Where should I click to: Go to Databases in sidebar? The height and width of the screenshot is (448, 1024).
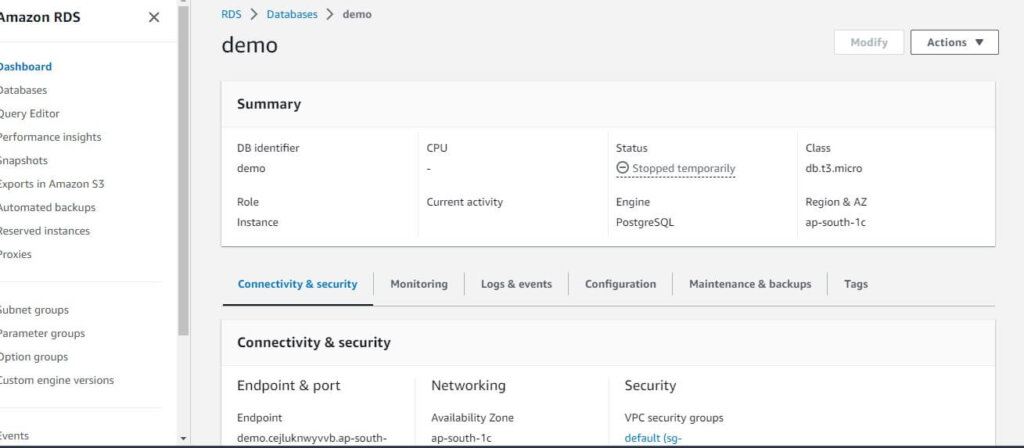(x=23, y=90)
